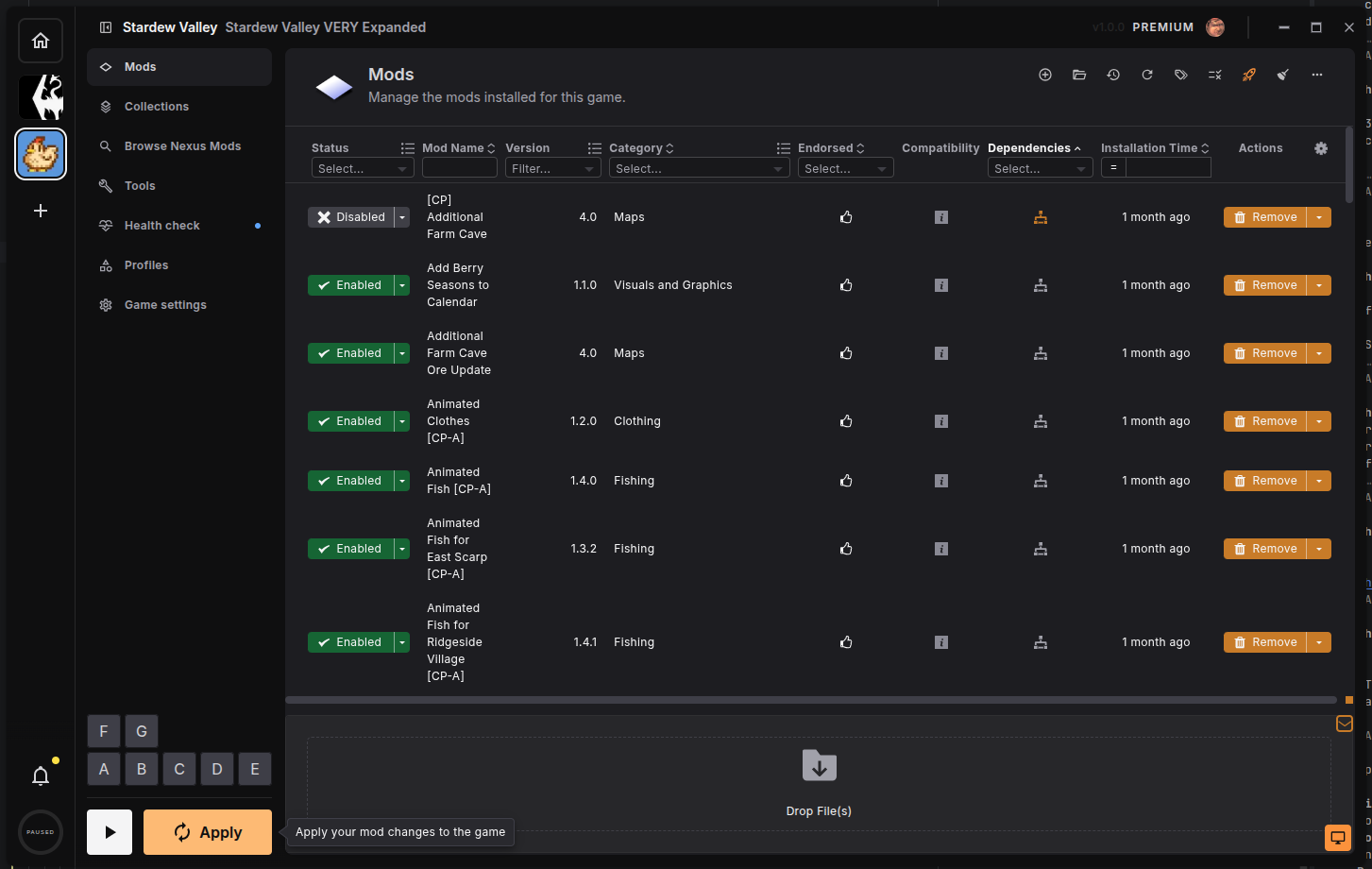Open the mod folder icon in toolbar

(x=1079, y=75)
